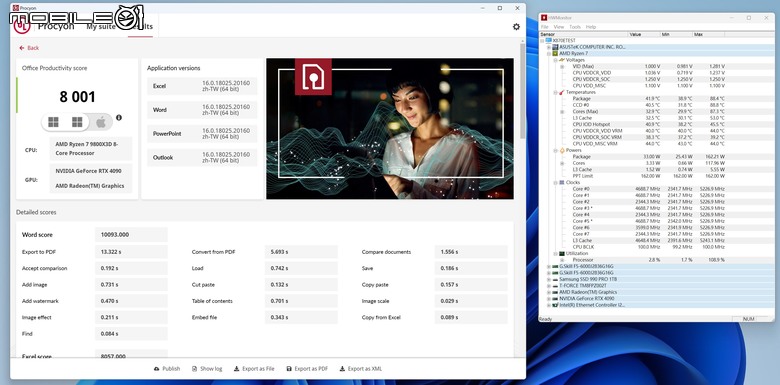Click the Clocks icon in HWMonitor

click(x=562, y=182)
